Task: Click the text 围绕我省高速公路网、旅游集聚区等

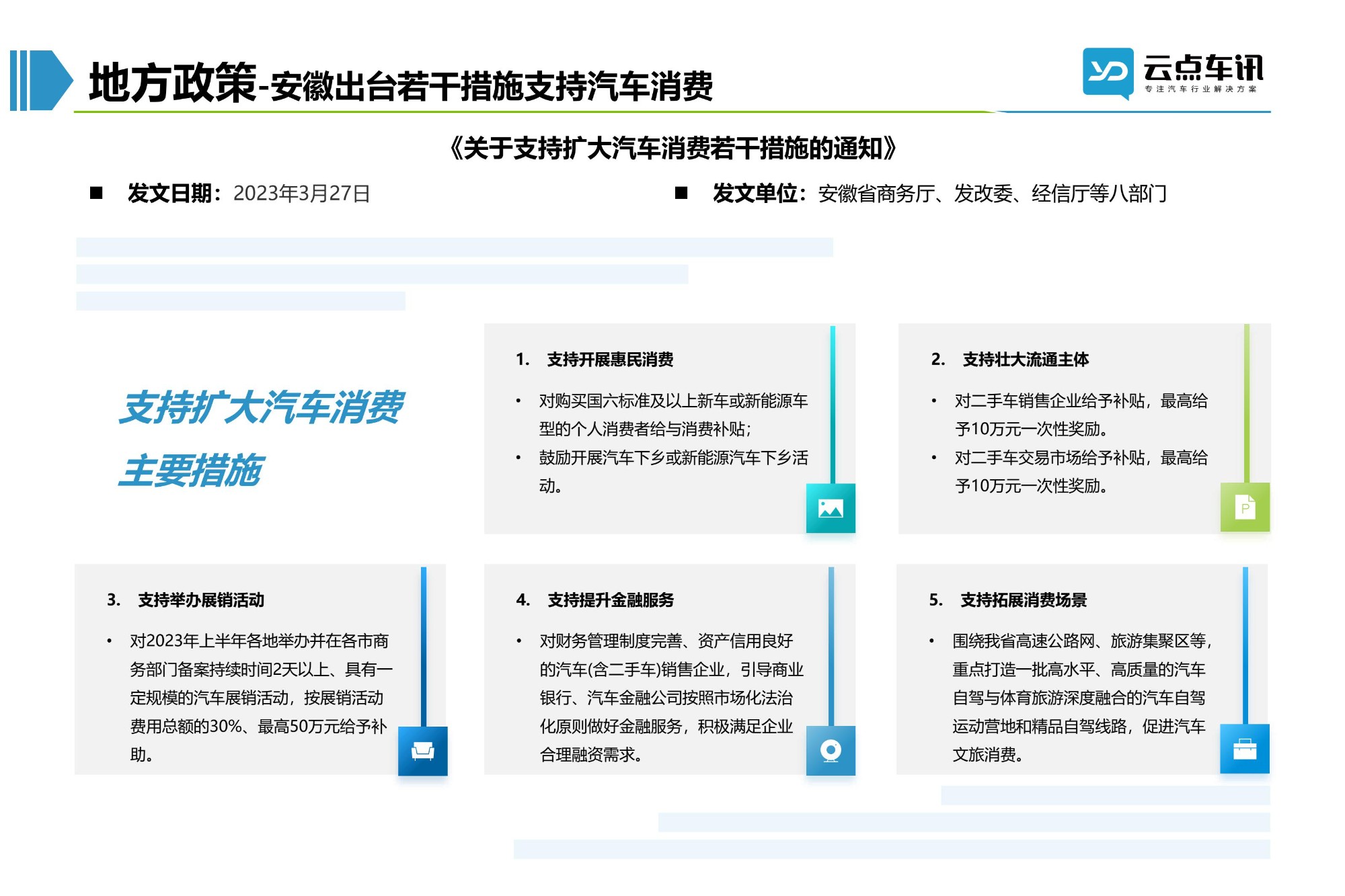Action: click(x=1082, y=641)
